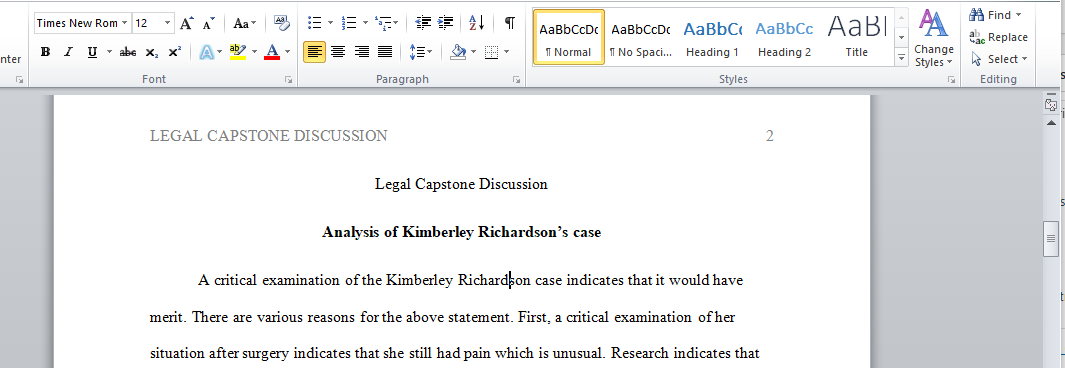Image resolution: width=1065 pixels, height=368 pixels.
Task: Click the vertical scrollbar thumb
Action: (1051, 238)
